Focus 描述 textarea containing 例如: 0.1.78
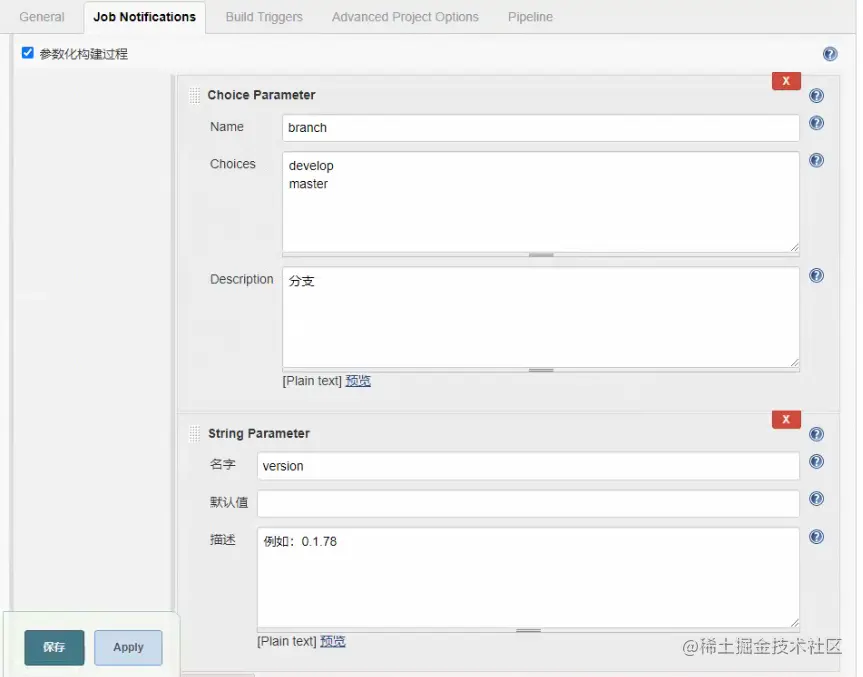863x677 pixels. [528, 577]
